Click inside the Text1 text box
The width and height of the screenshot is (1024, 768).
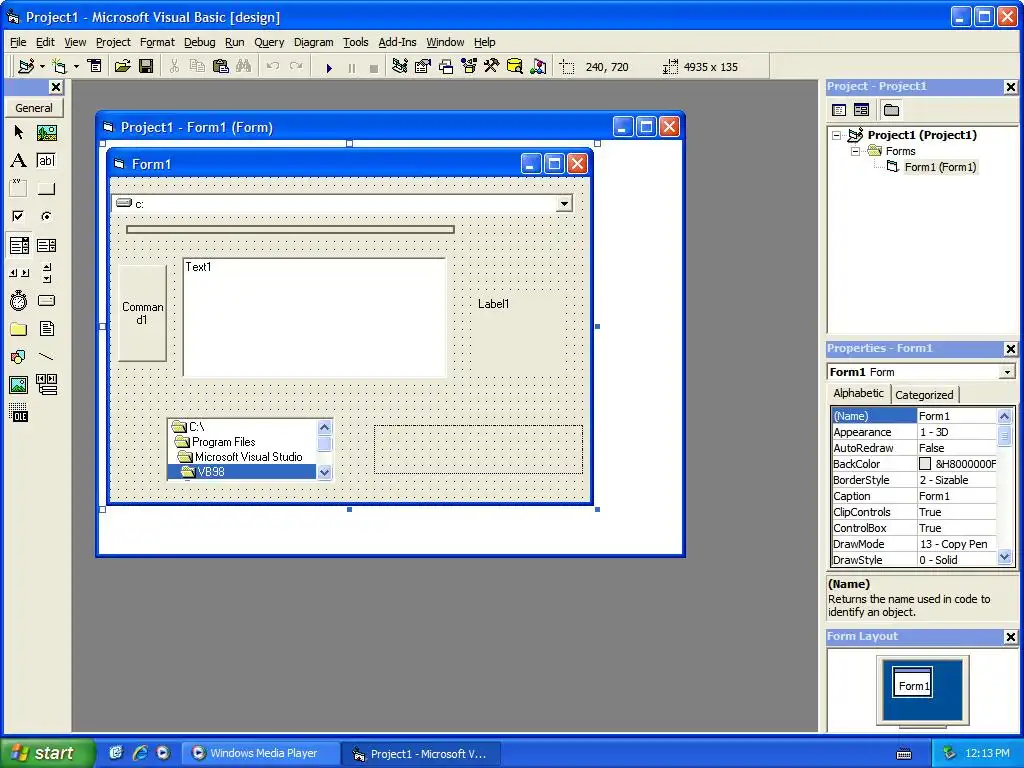[315, 317]
